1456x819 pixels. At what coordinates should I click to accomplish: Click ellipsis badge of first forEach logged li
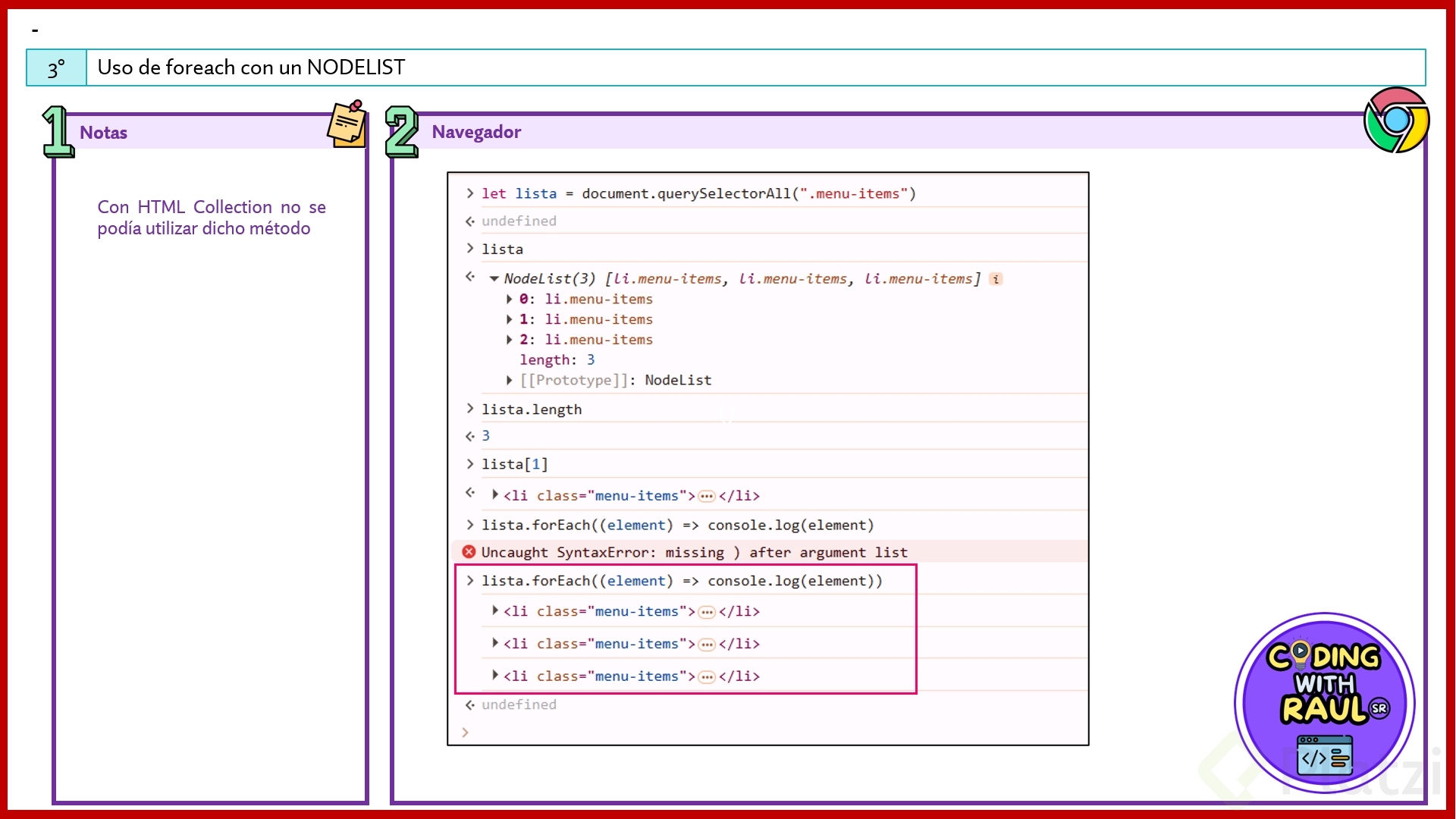click(707, 612)
